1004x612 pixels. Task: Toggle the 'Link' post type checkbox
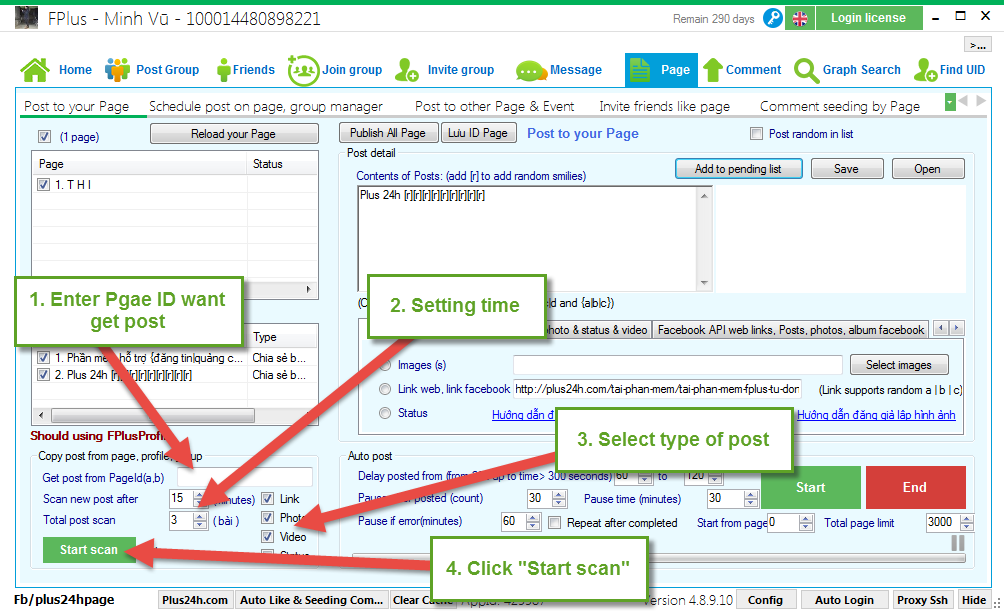[268, 498]
